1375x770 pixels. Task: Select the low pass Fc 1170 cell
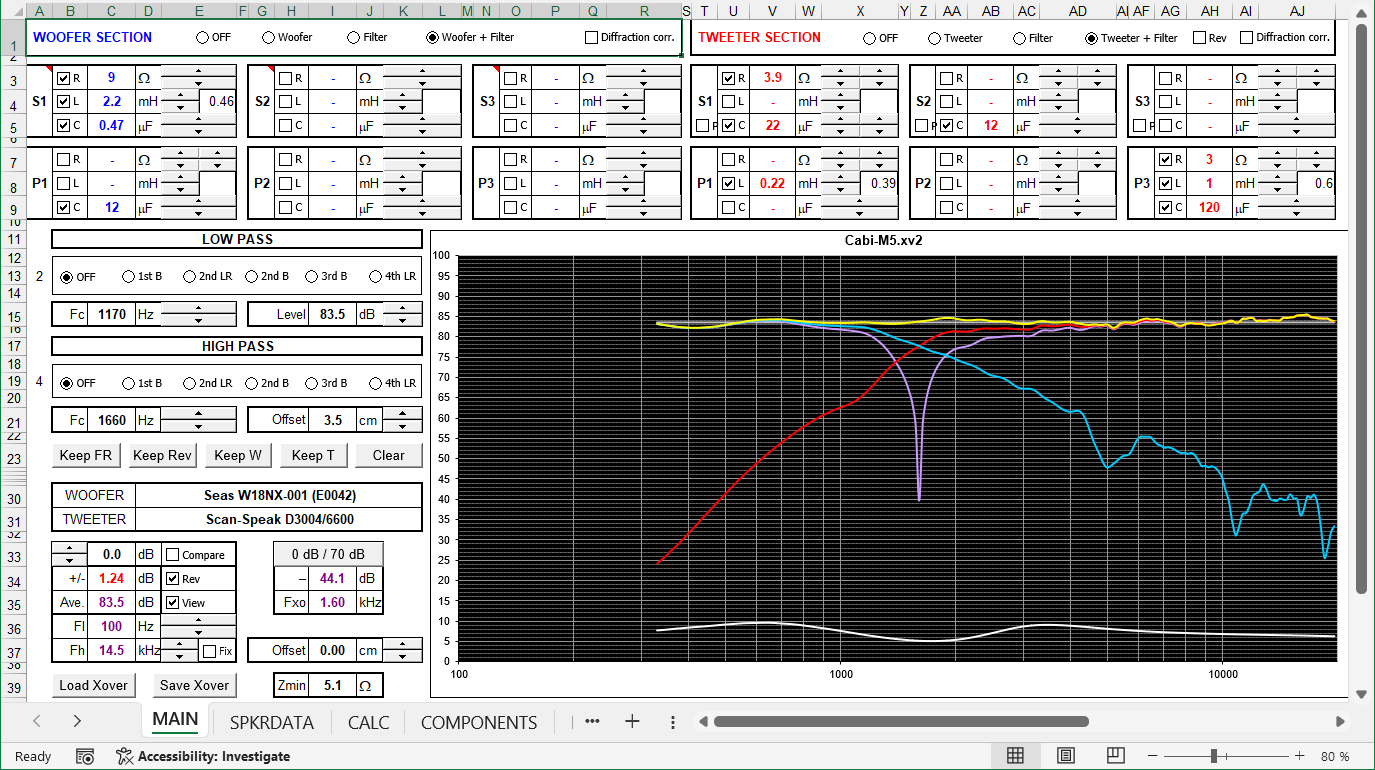click(112, 314)
